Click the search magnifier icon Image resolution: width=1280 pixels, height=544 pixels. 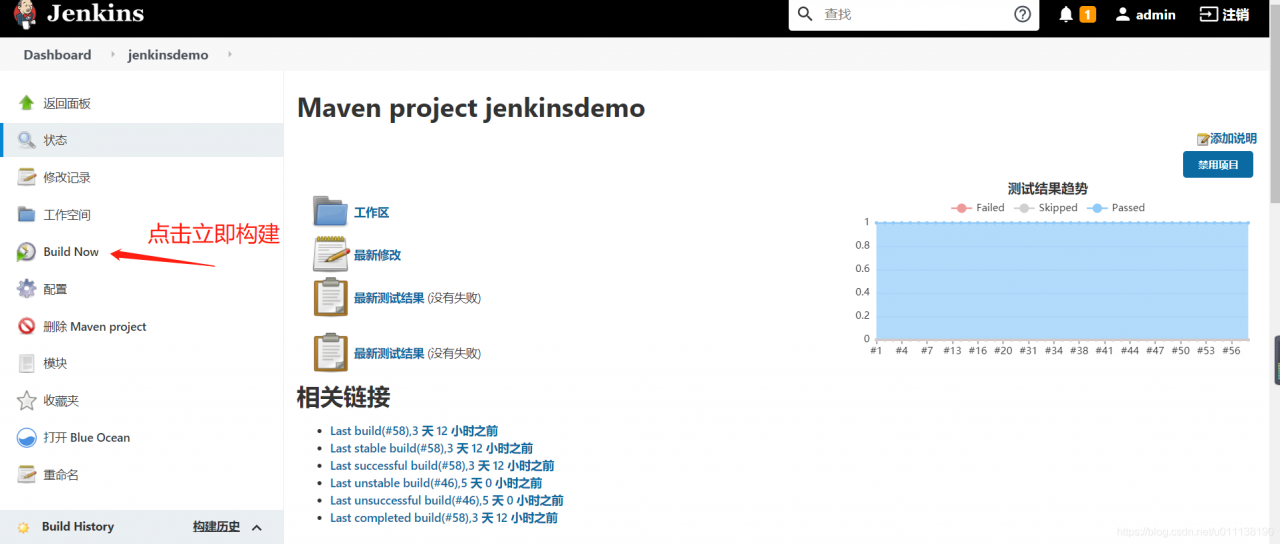(x=806, y=14)
